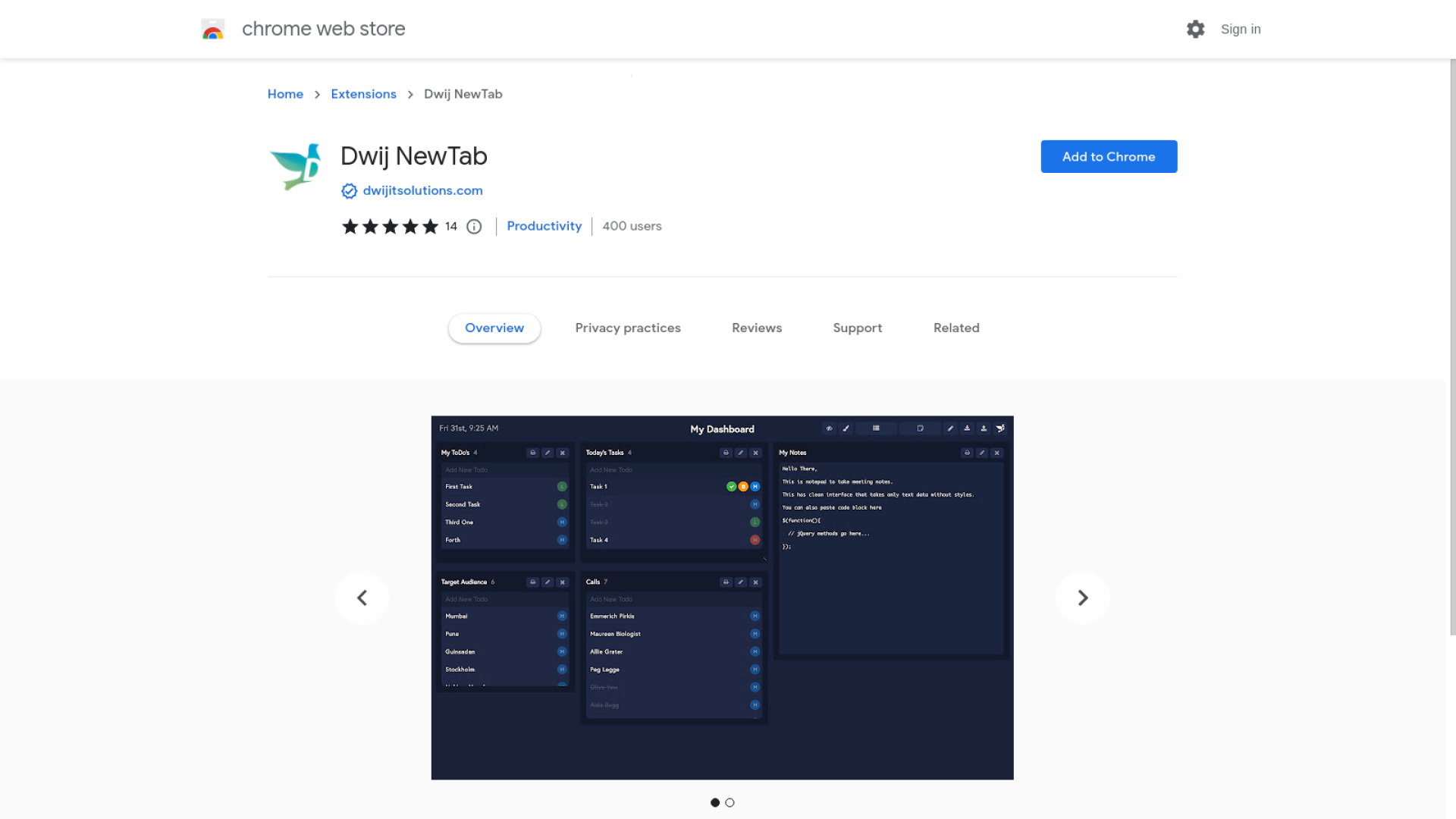Select the second carousel dot indicator
The height and width of the screenshot is (819, 1456).
click(x=730, y=802)
